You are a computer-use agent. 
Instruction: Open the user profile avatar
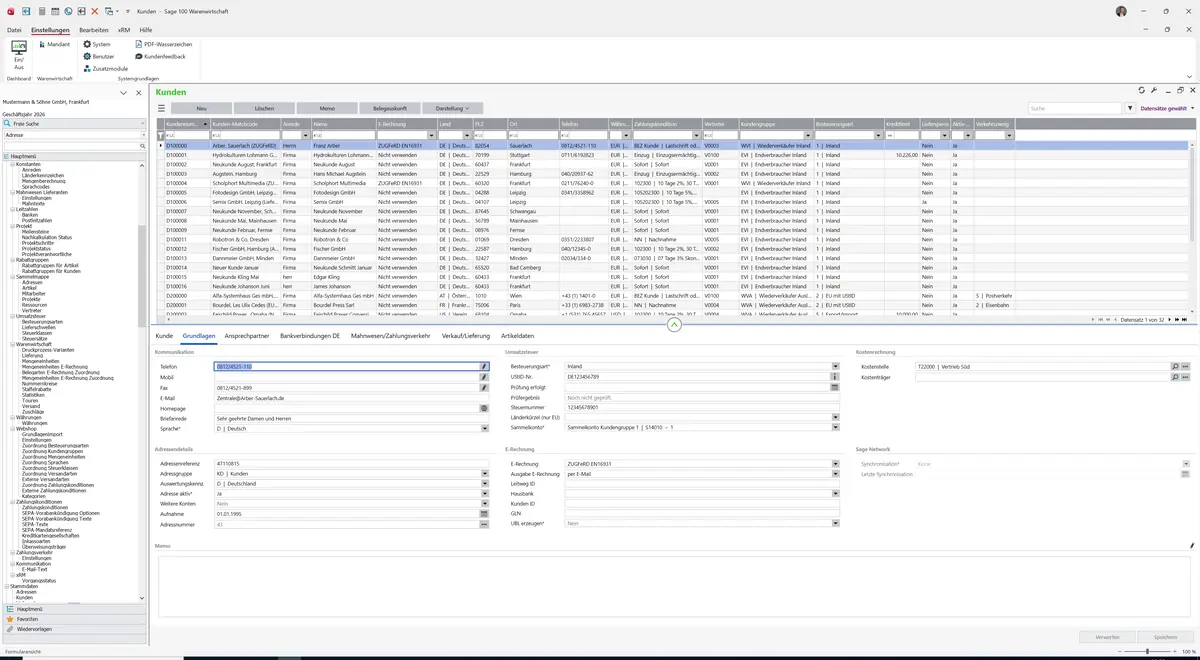coord(1121,11)
